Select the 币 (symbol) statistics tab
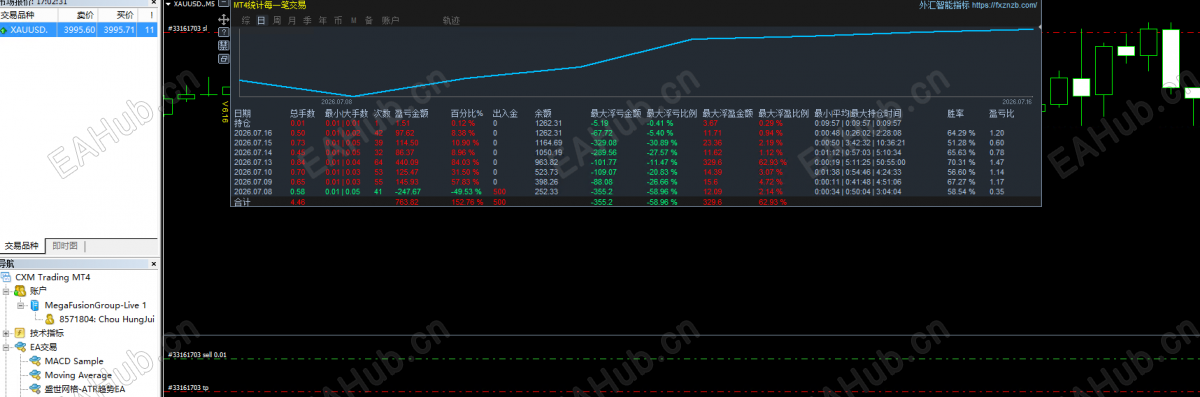The width and height of the screenshot is (1200, 397). coord(338,20)
